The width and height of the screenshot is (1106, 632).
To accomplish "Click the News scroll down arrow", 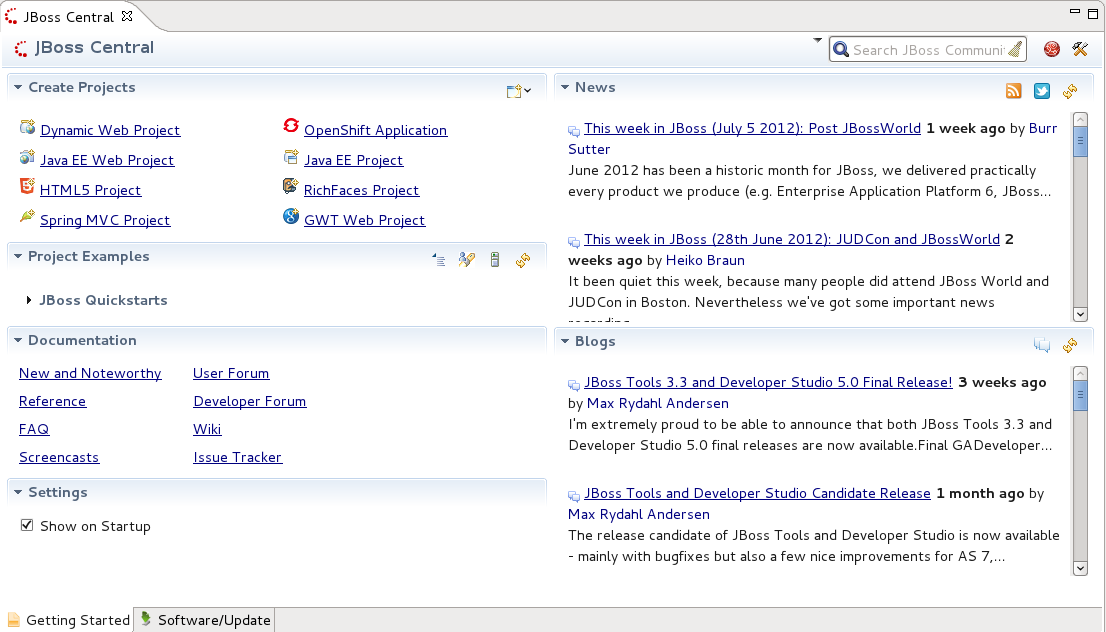I will pyautogui.click(x=1080, y=314).
